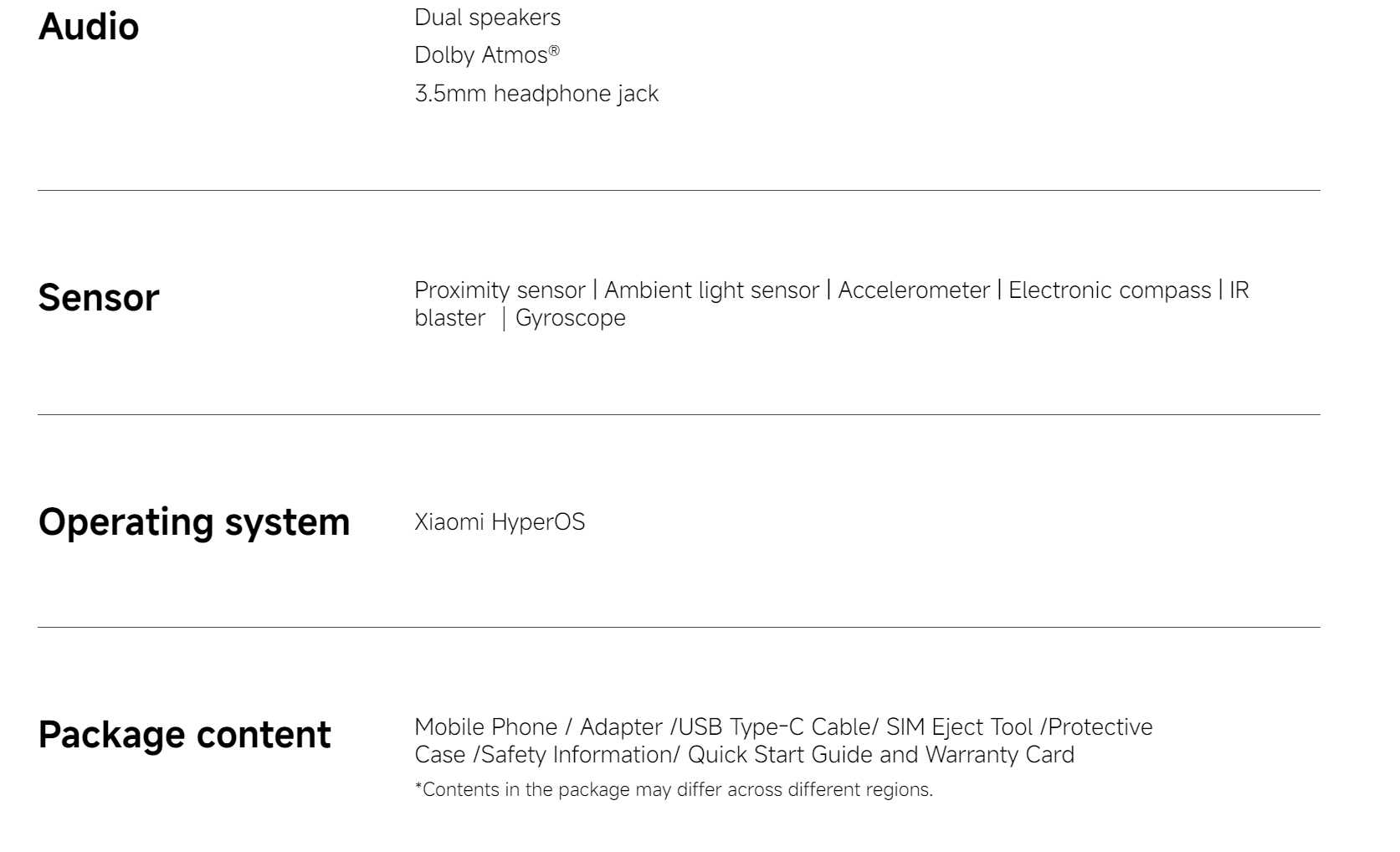Click the SIM Eject Tool item
Viewport: 1400px width, 852px height.
coord(959,727)
